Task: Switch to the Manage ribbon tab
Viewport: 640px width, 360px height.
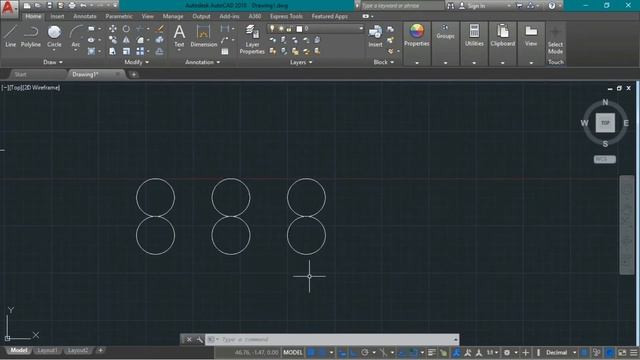Action: pos(173,16)
